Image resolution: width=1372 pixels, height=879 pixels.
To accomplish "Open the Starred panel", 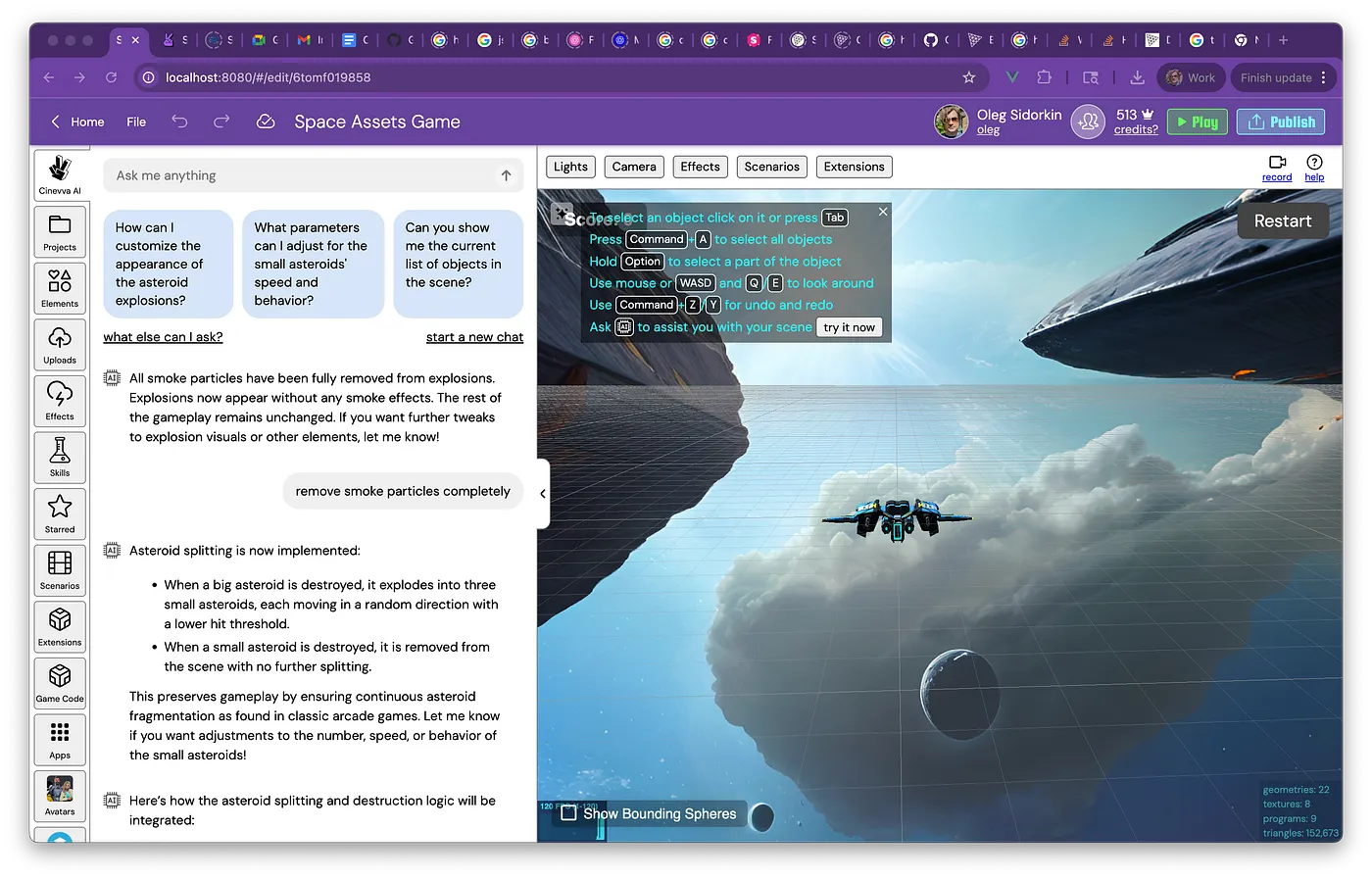I will 60,513.
